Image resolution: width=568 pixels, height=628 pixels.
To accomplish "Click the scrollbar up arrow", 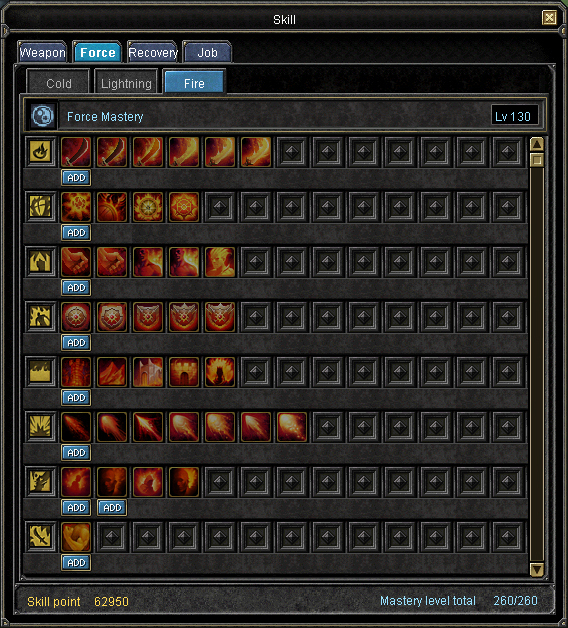I will click(537, 144).
